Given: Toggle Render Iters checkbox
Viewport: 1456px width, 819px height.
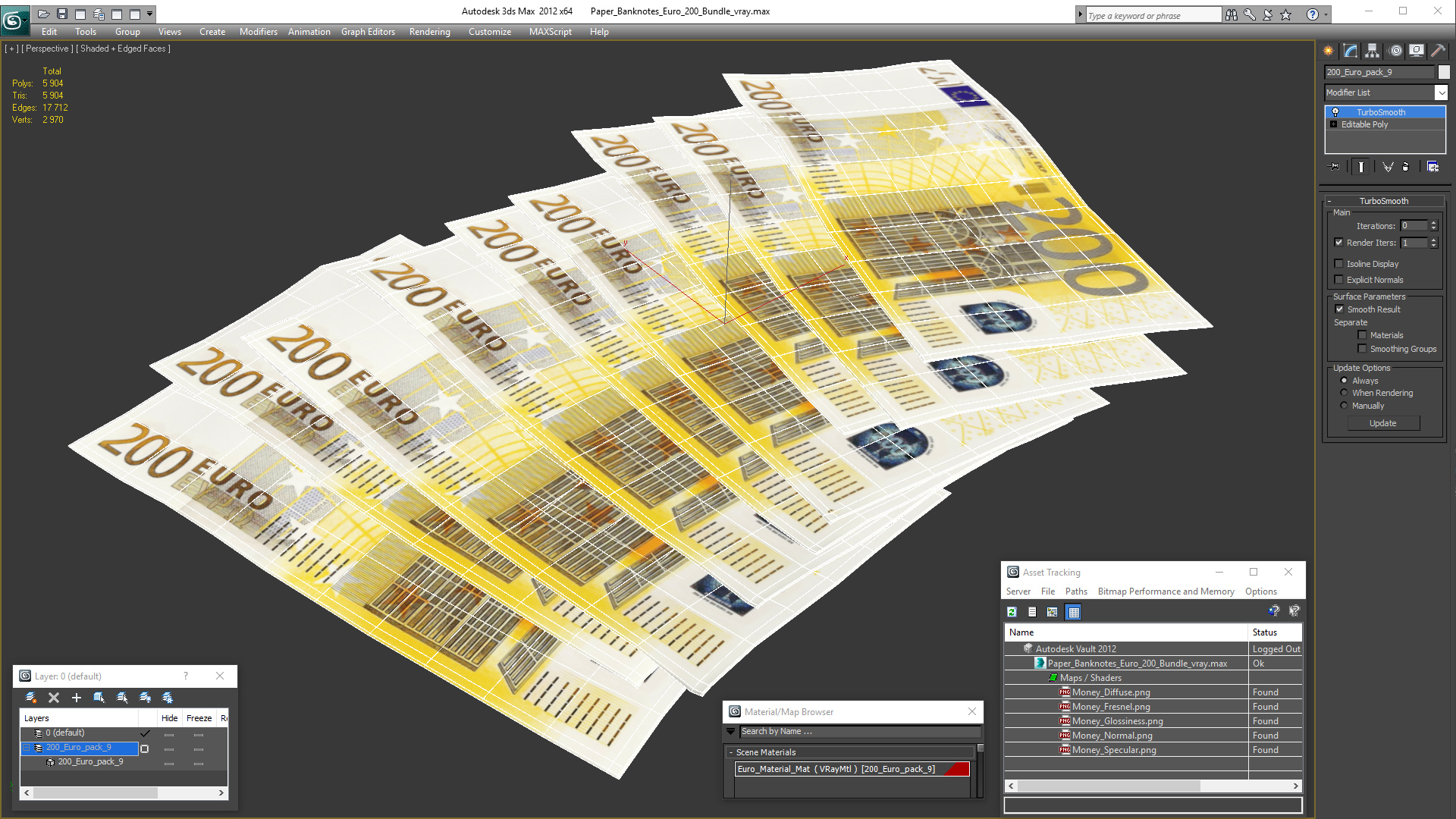Looking at the screenshot, I should point(1338,243).
